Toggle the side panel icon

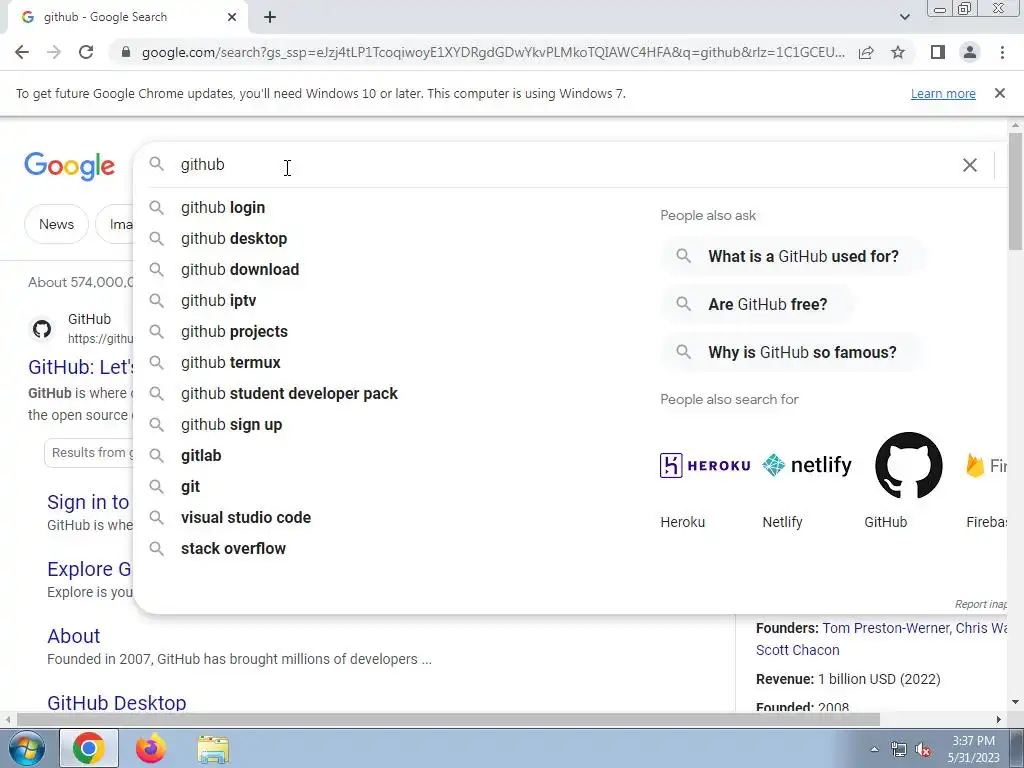[x=938, y=52]
